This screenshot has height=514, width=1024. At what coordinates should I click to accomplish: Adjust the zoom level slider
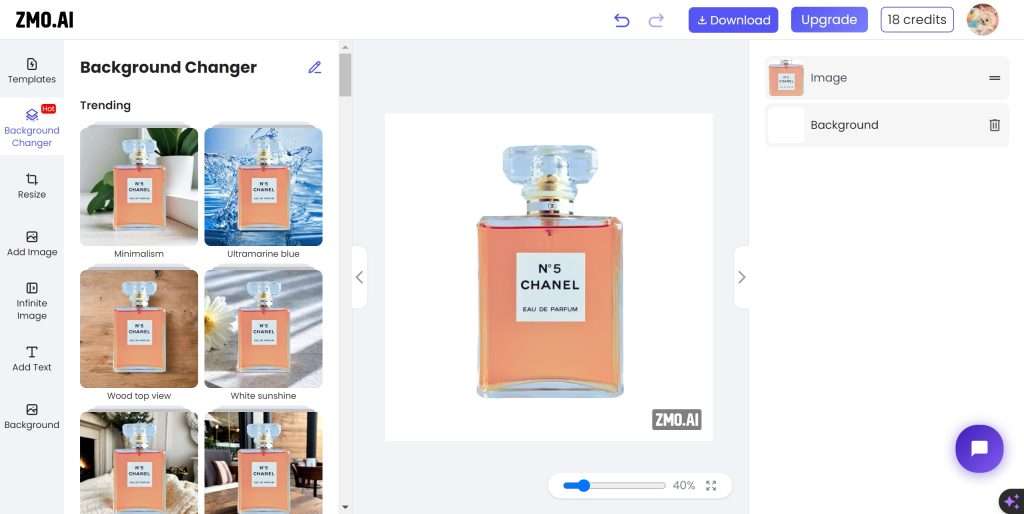[614, 485]
